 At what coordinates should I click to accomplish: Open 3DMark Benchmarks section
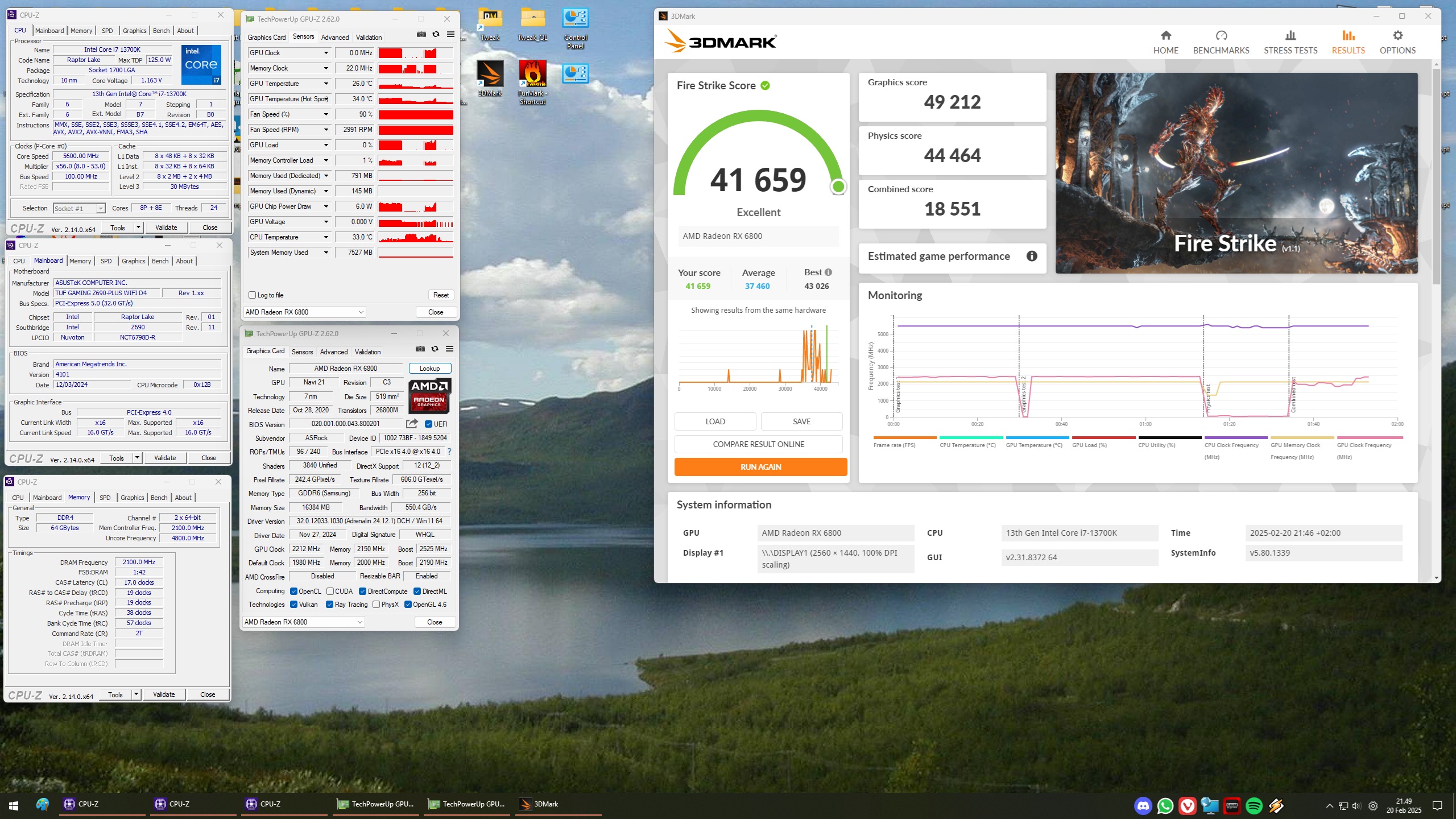1221,43
